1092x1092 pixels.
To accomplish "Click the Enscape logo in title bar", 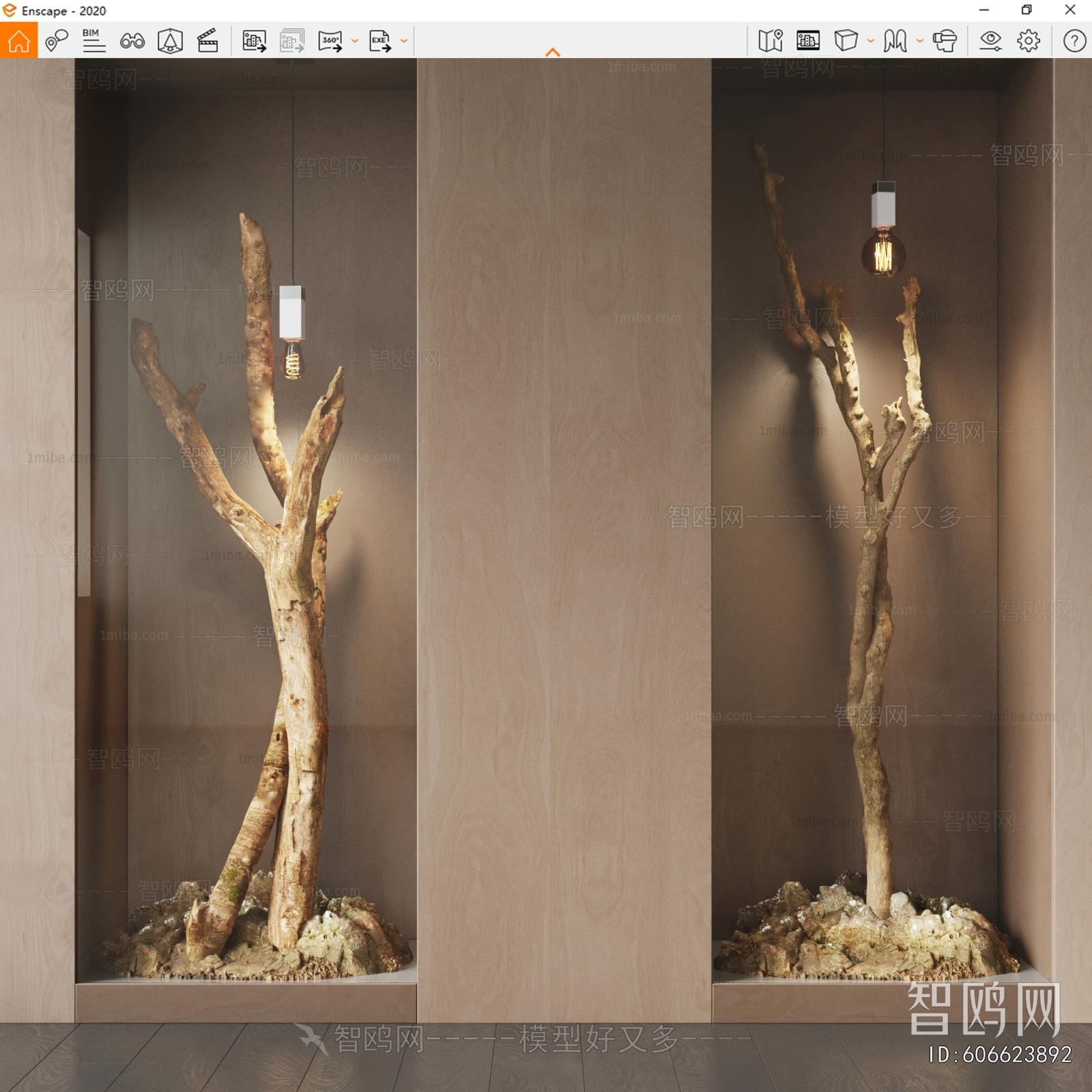I will coord(10,10).
